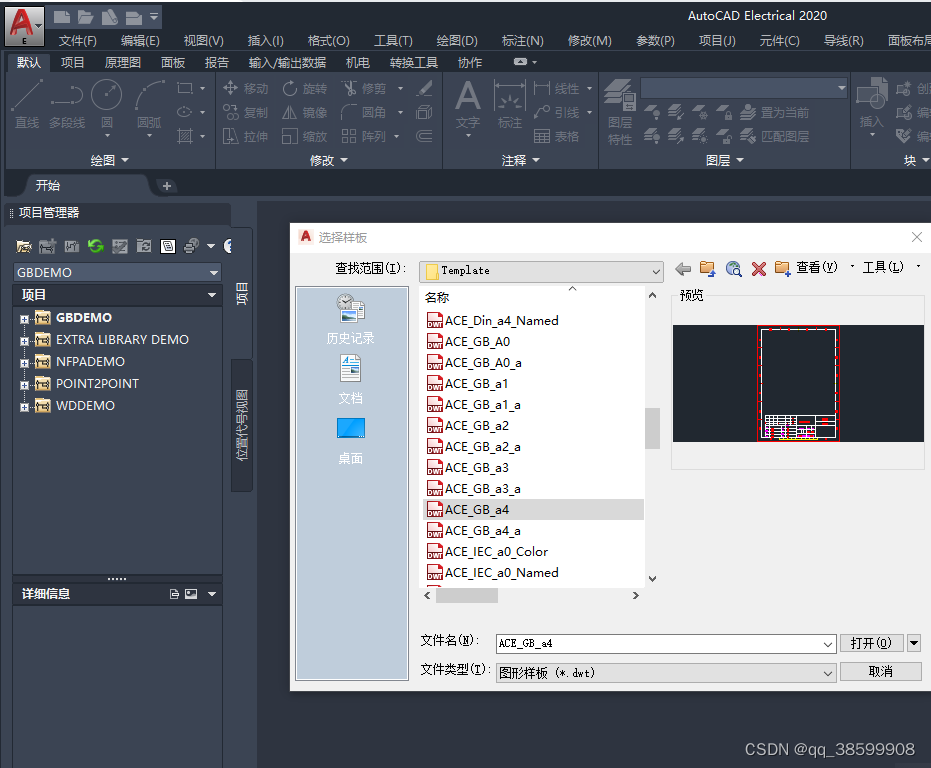Expand the GBDEMO project node
The width and height of the screenshot is (931, 768).
pyautogui.click(x=24, y=320)
